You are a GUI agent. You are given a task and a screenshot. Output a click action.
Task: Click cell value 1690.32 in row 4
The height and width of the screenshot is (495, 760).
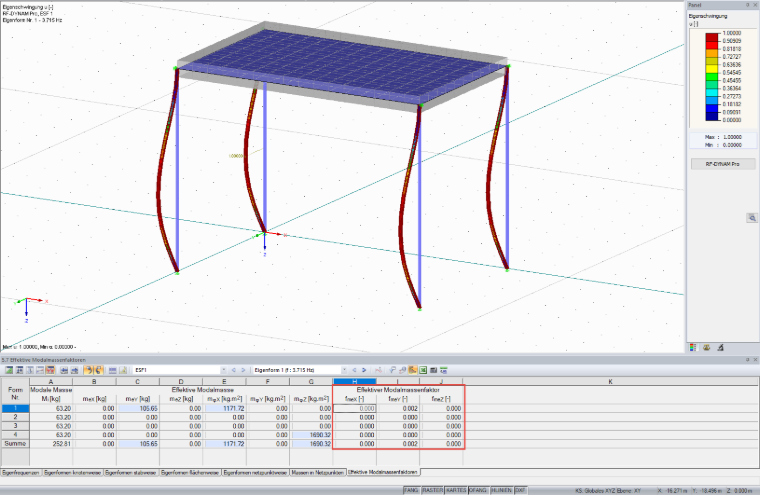[311, 435]
